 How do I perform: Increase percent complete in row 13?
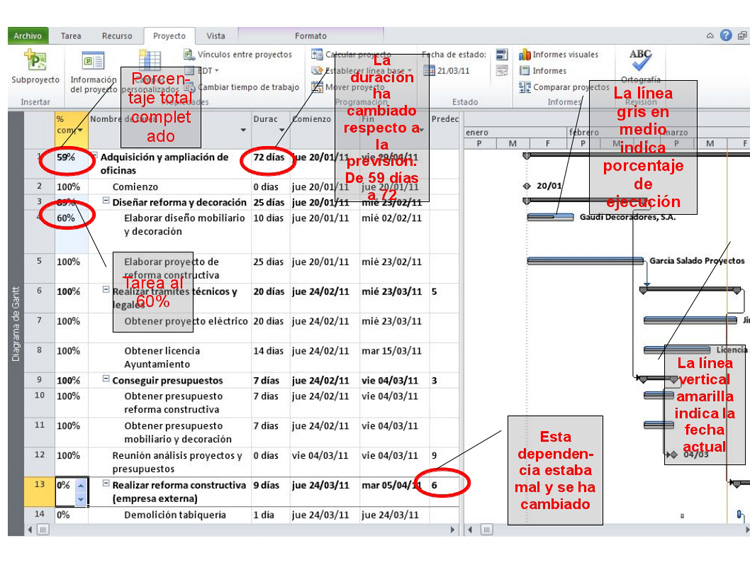point(81,481)
